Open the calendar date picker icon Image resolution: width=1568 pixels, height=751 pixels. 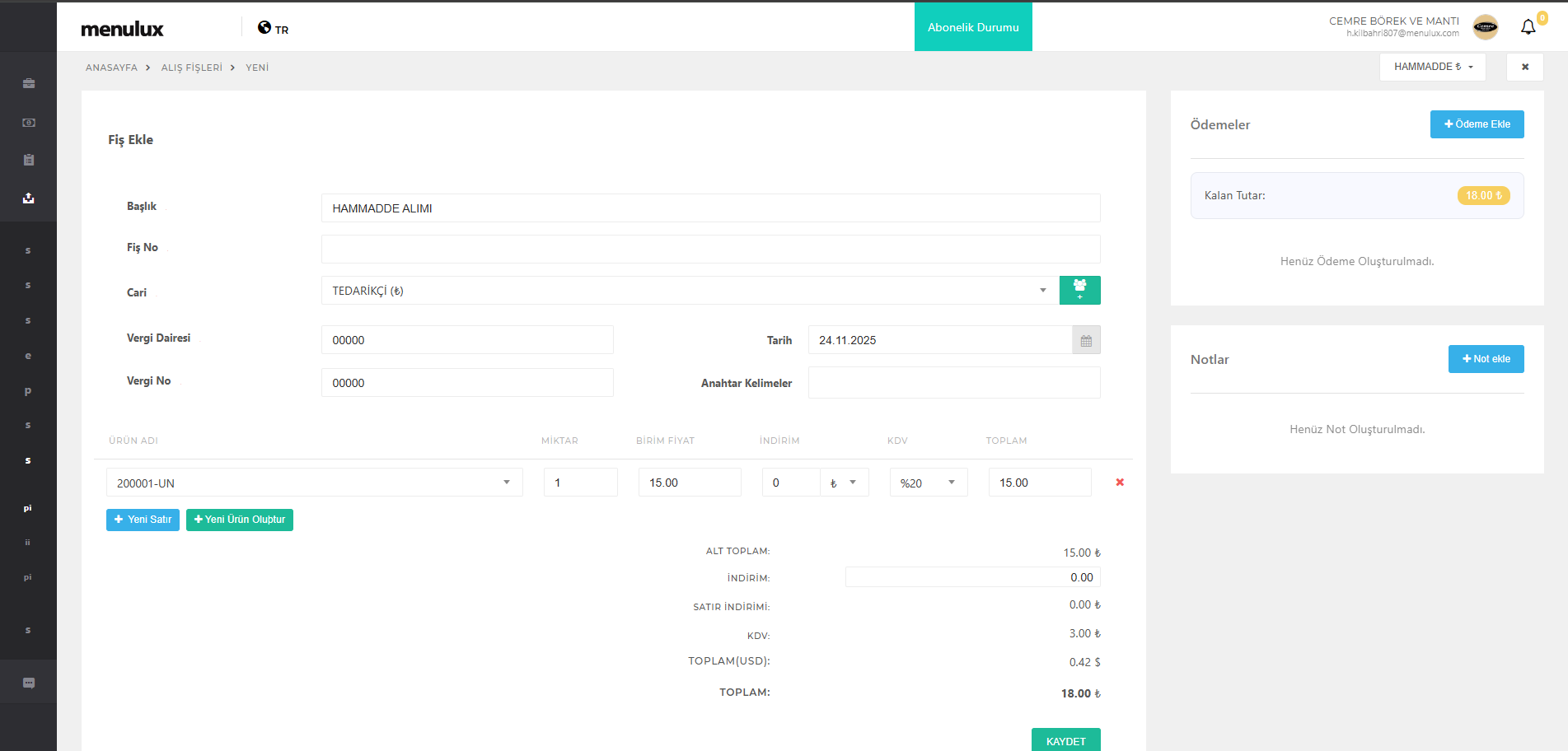1086,340
